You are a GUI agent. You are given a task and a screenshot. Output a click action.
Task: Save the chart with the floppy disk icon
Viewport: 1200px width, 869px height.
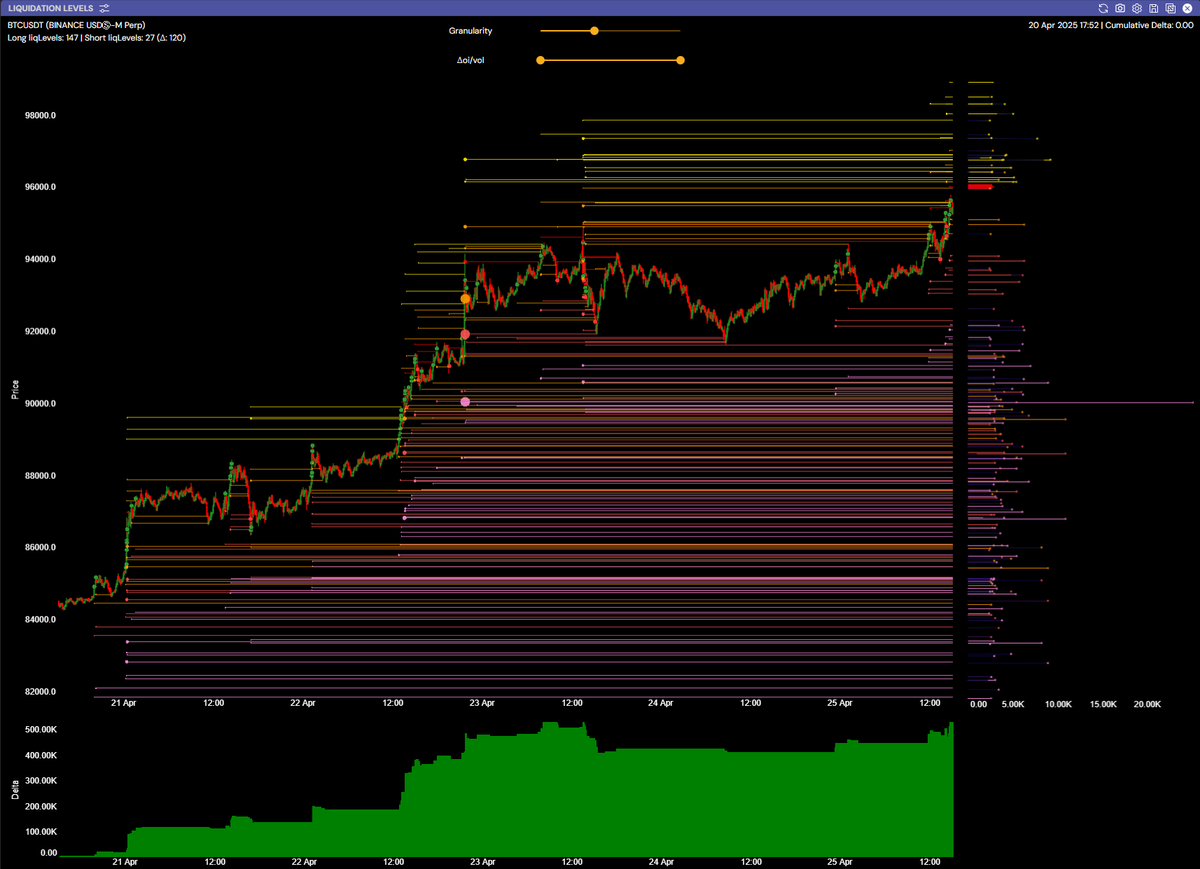tap(1154, 8)
